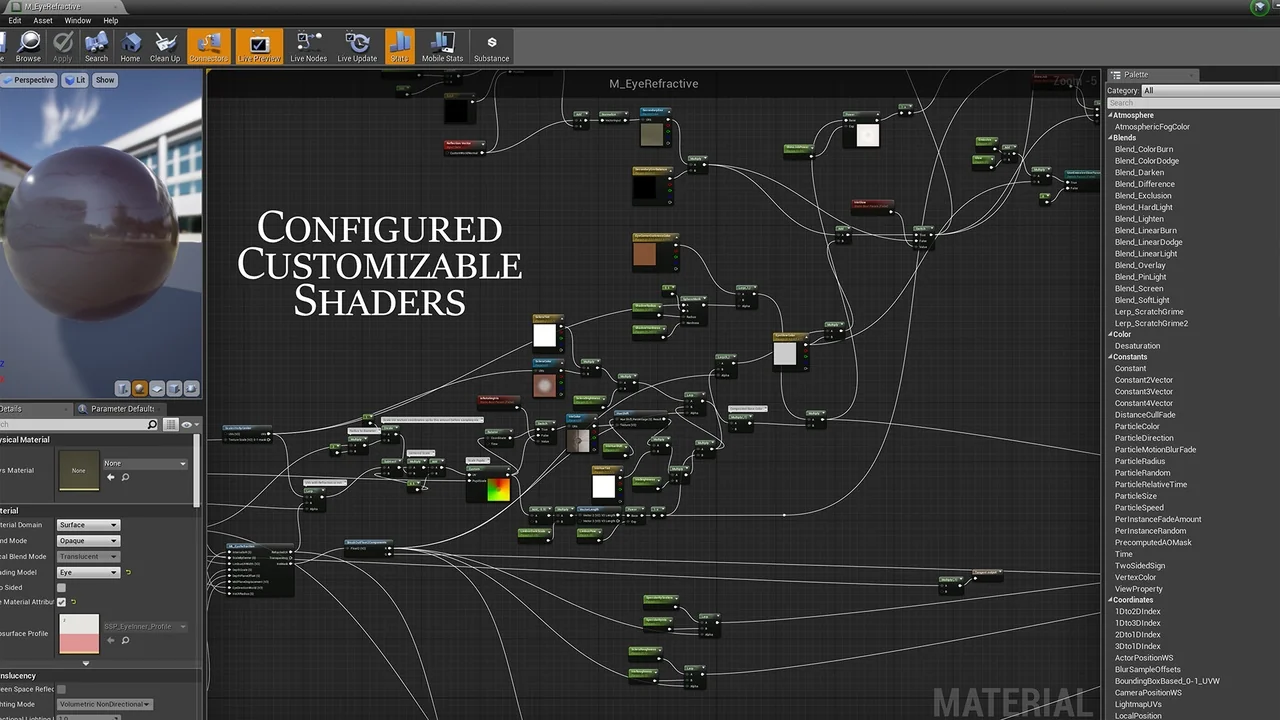The width and height of the screenshot is (1280, 720).
Task: Click the Perspective viewport button
Action: coord(29,80)
